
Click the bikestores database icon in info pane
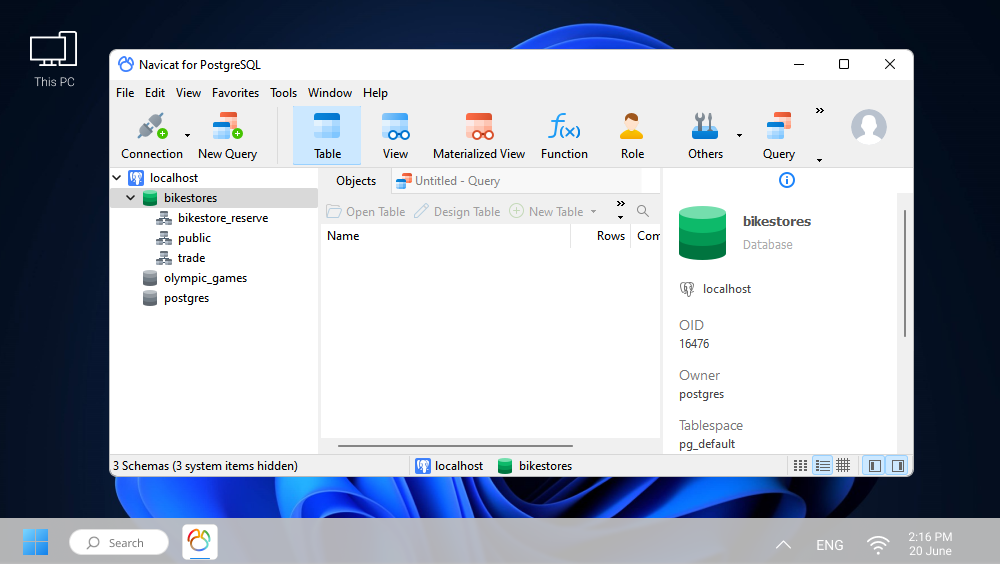(x=702, y=233)
